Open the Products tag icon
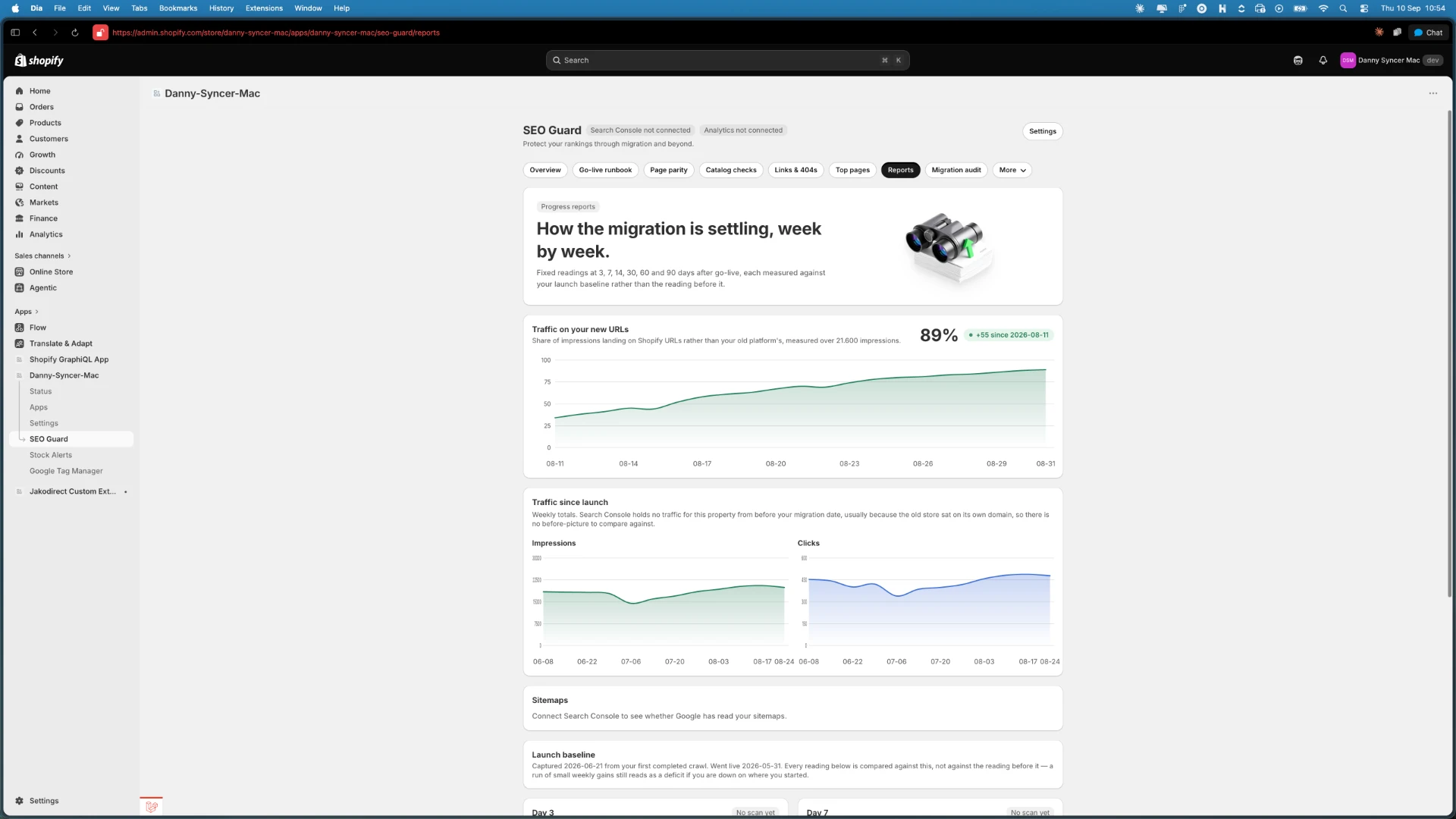1456x819 pixels. point(20,123)
